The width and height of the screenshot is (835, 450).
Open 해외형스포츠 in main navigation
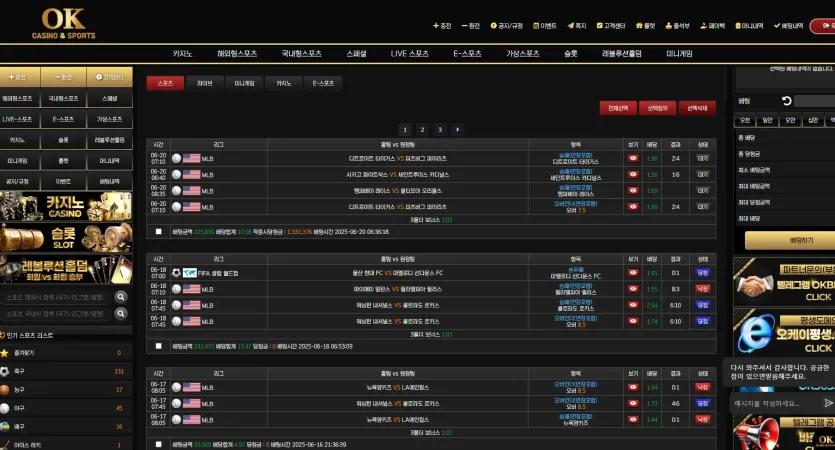click(x=237, y=54)
